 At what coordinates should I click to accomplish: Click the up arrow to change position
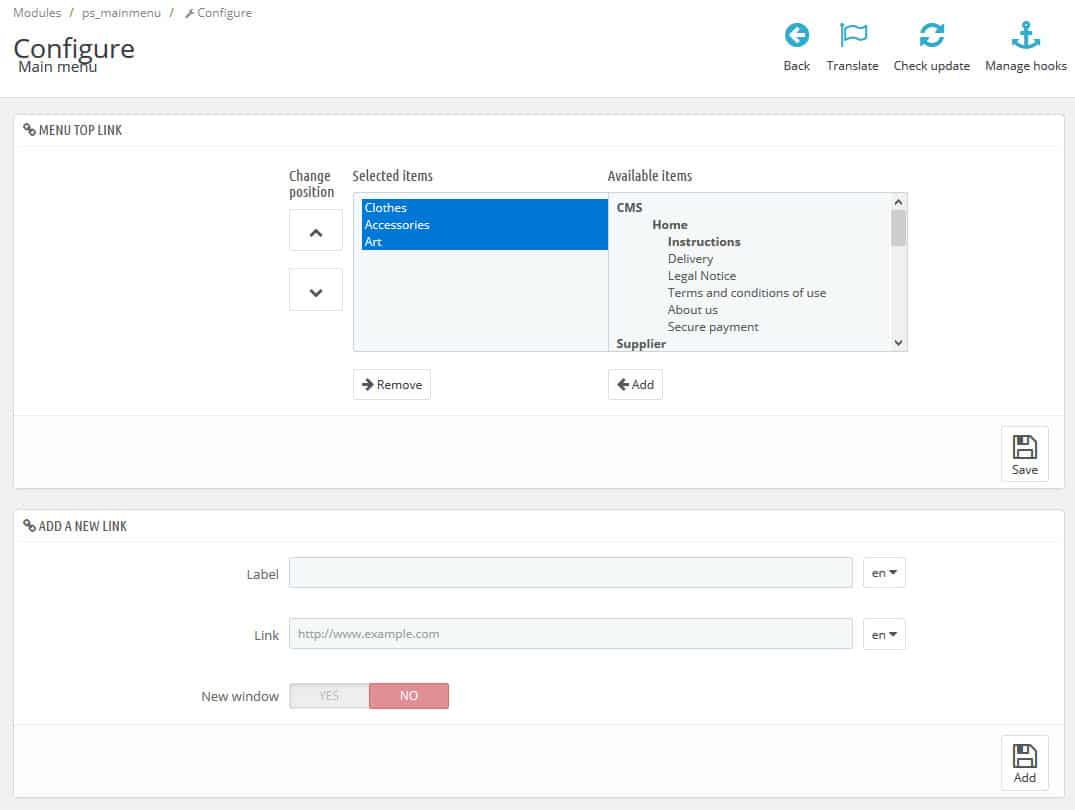(x=315, y=231)
